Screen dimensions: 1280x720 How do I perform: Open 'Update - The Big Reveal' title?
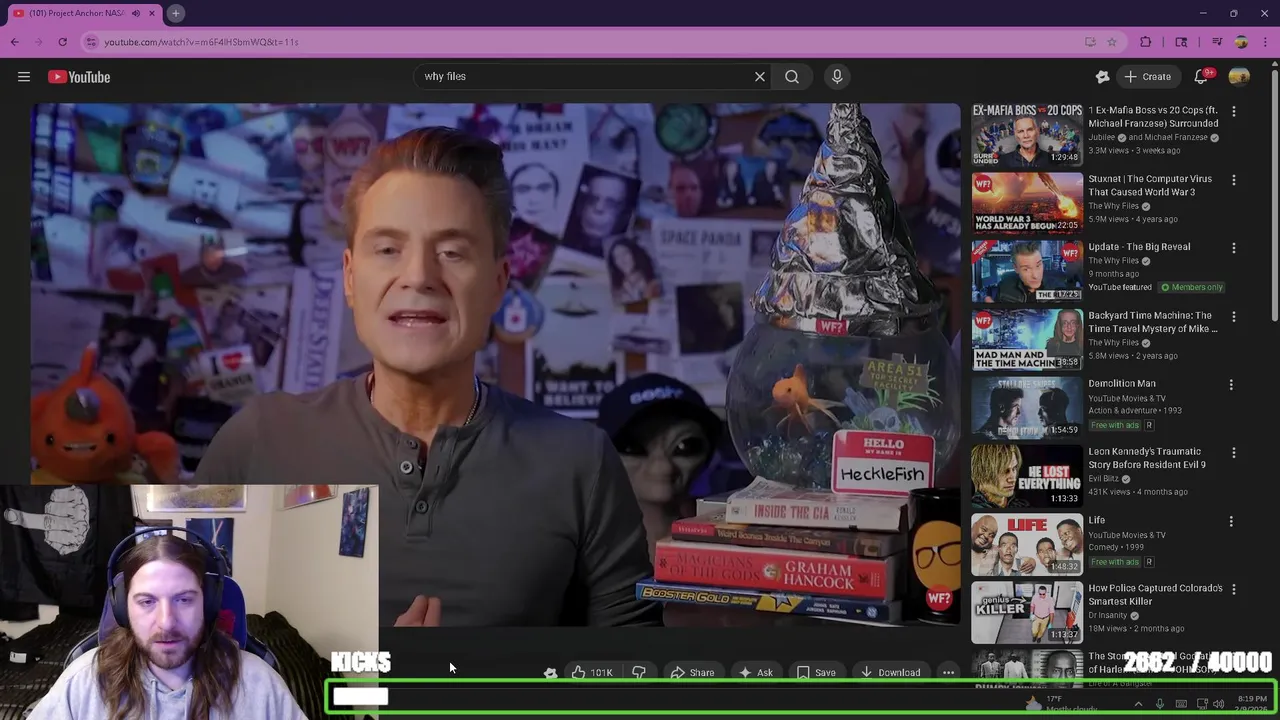(x=1139, y=247)
